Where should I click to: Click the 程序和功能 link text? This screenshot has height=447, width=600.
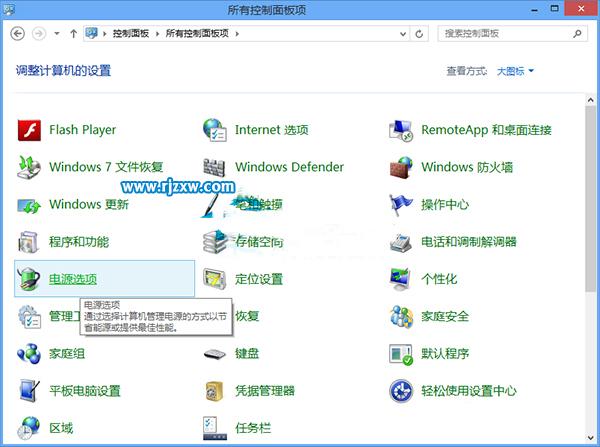pos(79,242)
